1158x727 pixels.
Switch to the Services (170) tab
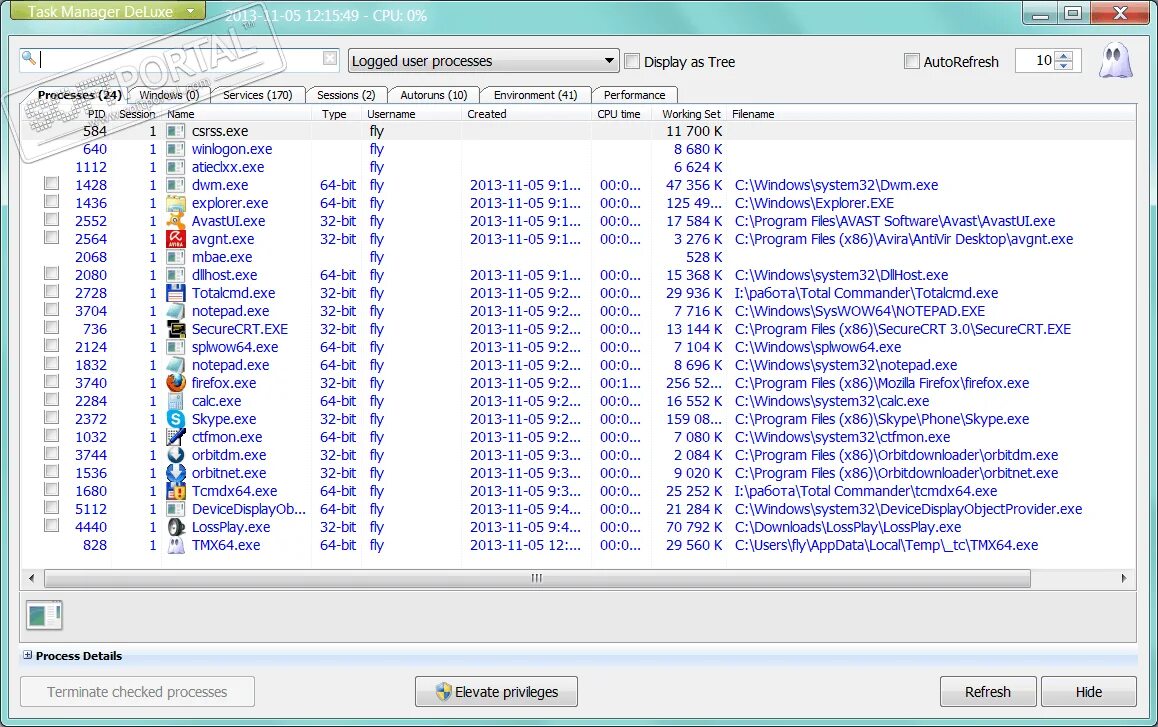(258, 95)
